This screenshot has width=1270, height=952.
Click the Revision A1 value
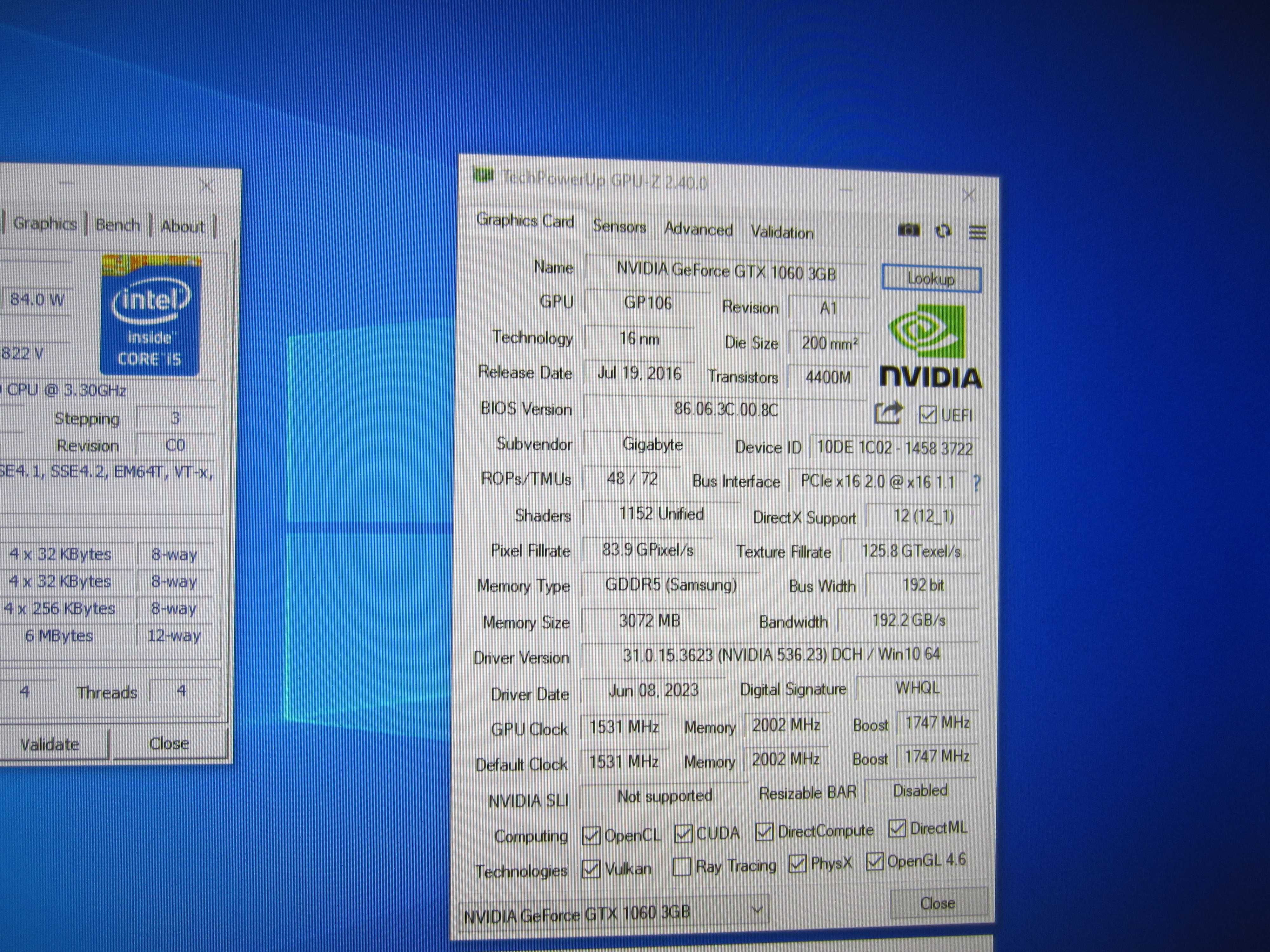click(x=828, y=308)
